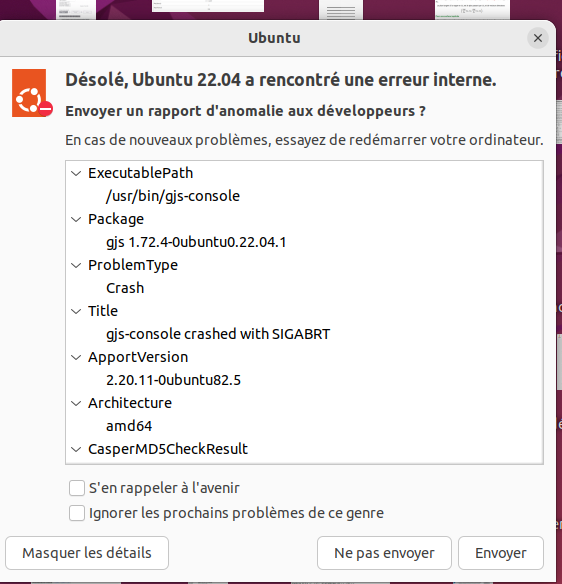
Task: Collapse the Architecture chevron
Action: 76,403
